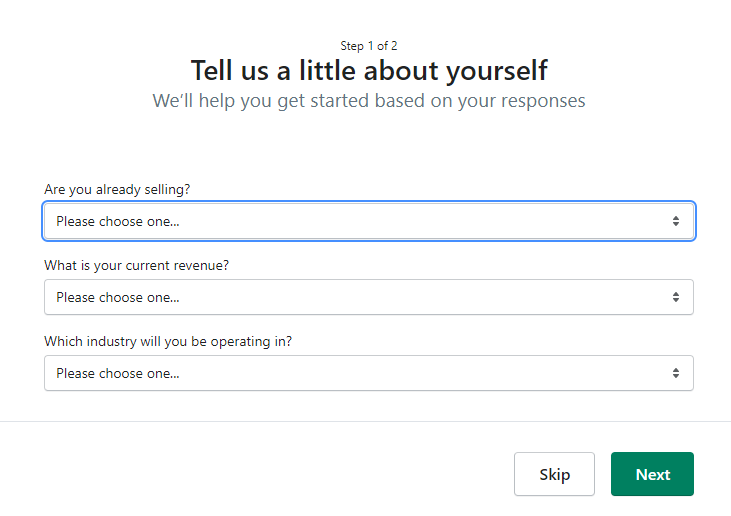Open the "Are you already selling?" dropdown
This screenshot has width=731, height=516.
(x=369, y=221)
